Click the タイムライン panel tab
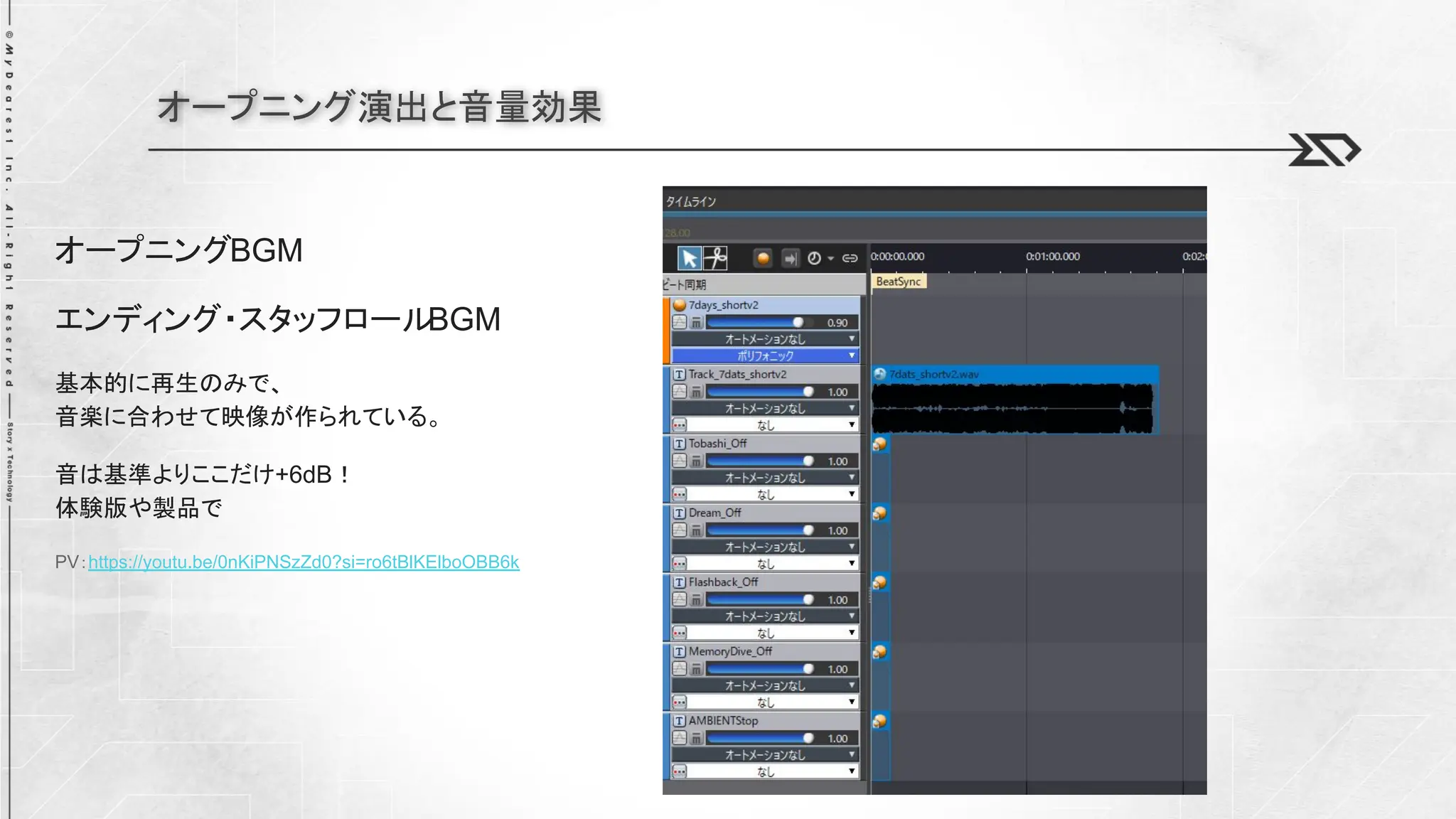 (x=691, y=202)
